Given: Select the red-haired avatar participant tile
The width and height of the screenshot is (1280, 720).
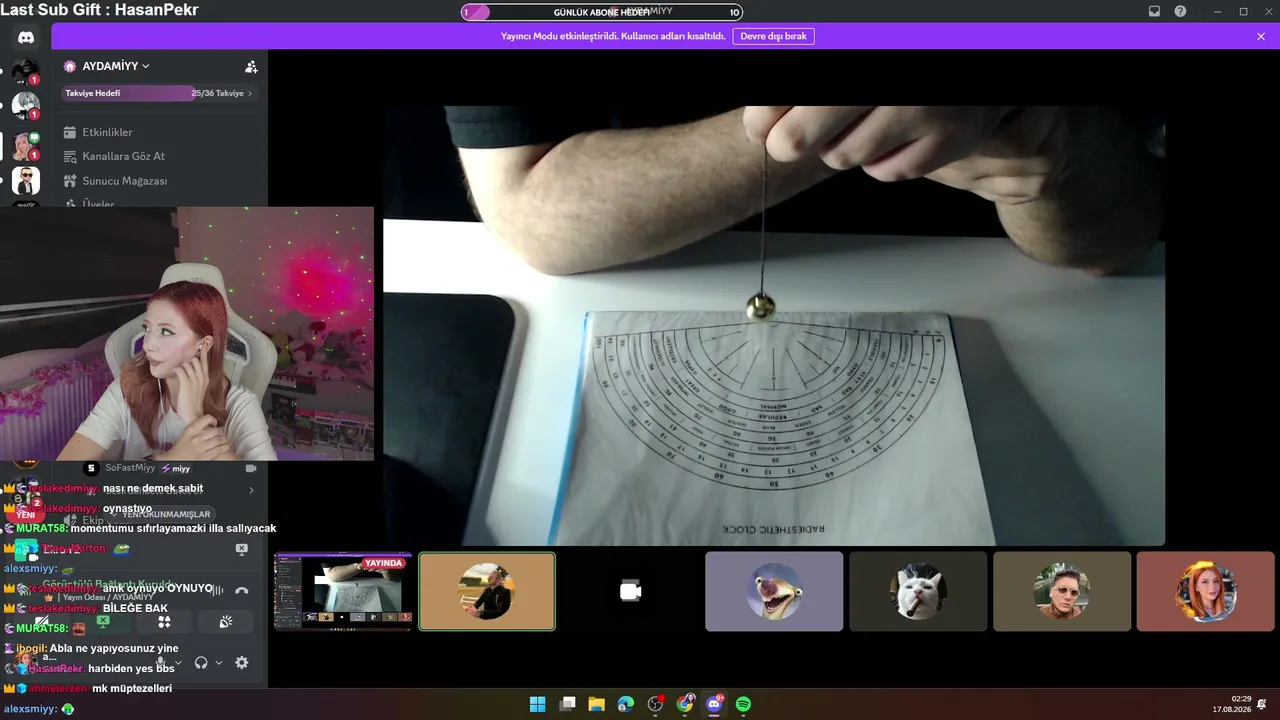Looking at the screenshot, I should (x=1205, y=591).
